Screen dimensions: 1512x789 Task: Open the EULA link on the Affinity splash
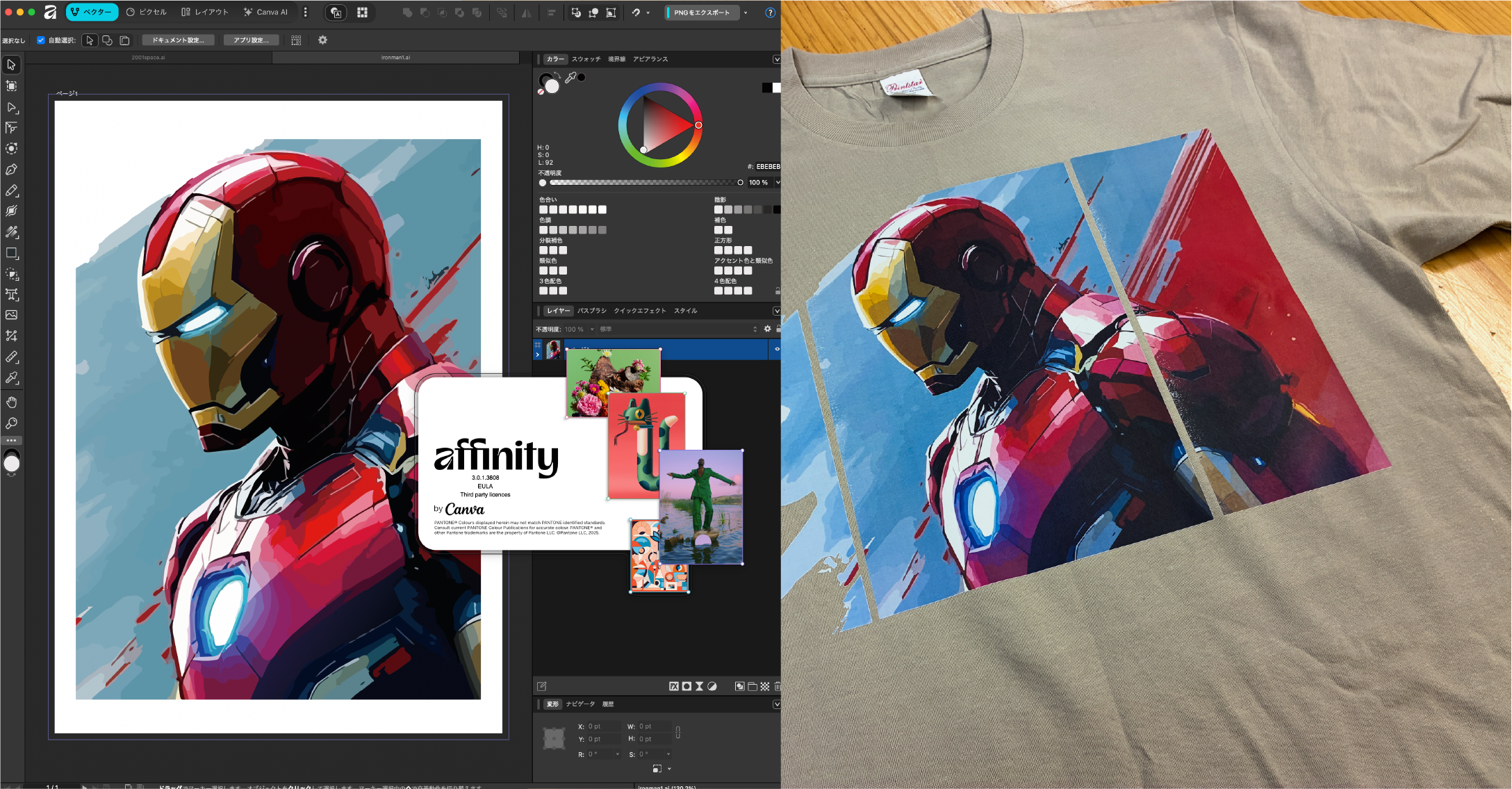485,487
